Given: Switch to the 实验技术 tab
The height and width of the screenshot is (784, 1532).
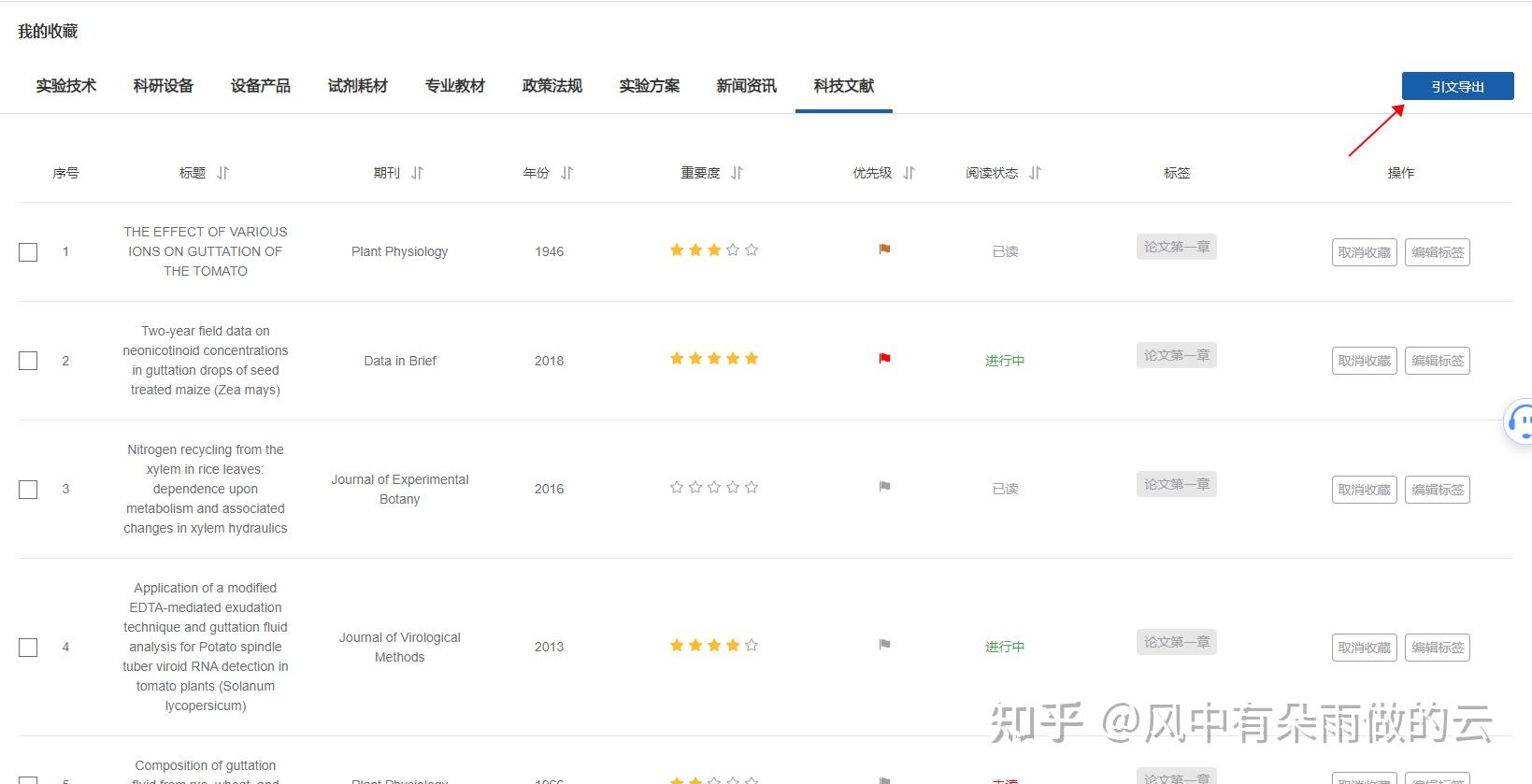Looking at the screenshot, I should tap(66, 86).
